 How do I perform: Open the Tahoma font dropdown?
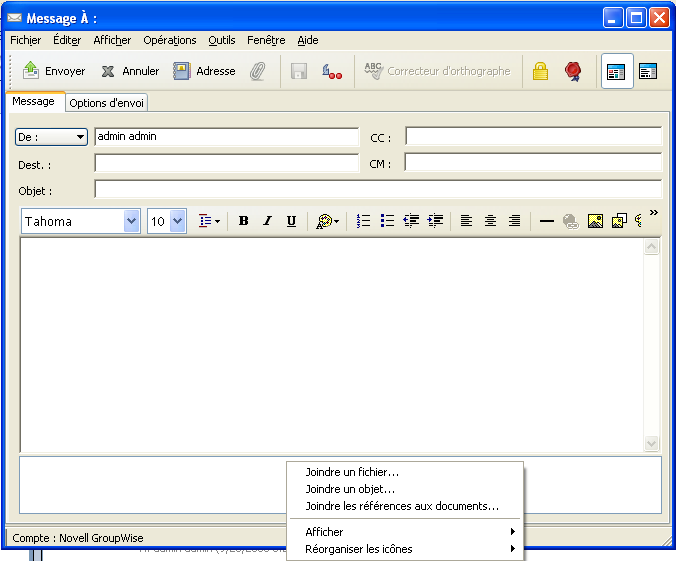131,221
